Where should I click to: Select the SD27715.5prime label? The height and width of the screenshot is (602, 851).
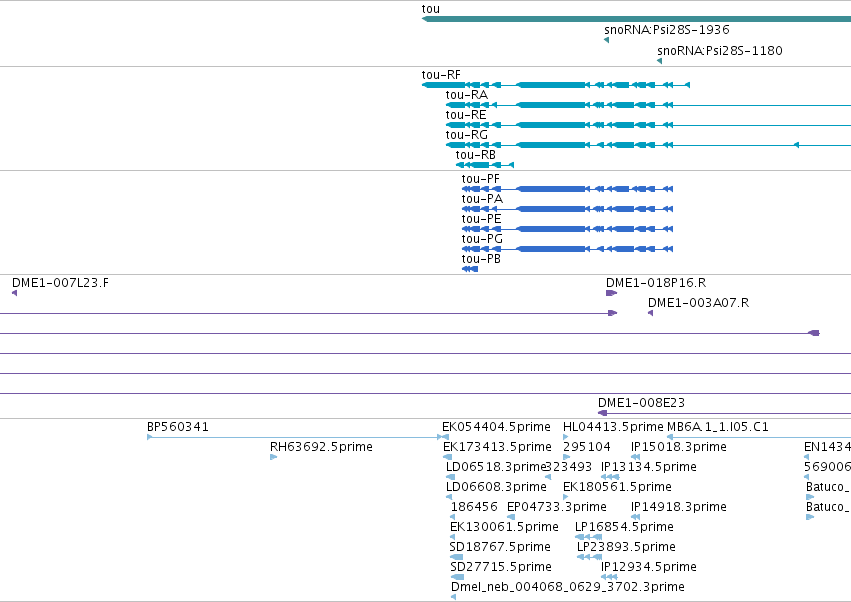click(501, 567)
